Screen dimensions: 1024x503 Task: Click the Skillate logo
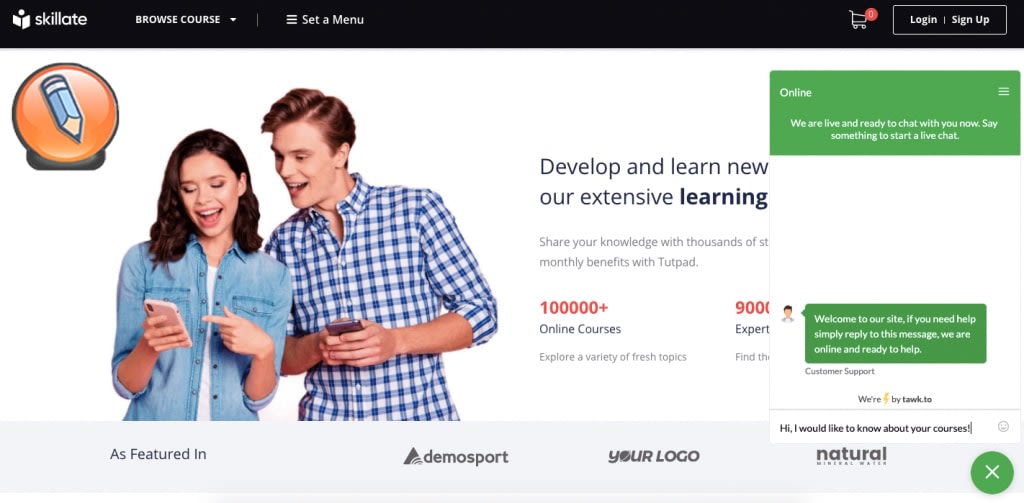[50, 19]
